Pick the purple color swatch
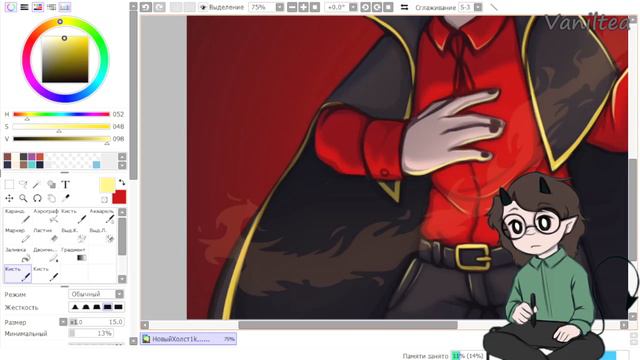Viewport: 640px width, 360px height. [32, 157]
